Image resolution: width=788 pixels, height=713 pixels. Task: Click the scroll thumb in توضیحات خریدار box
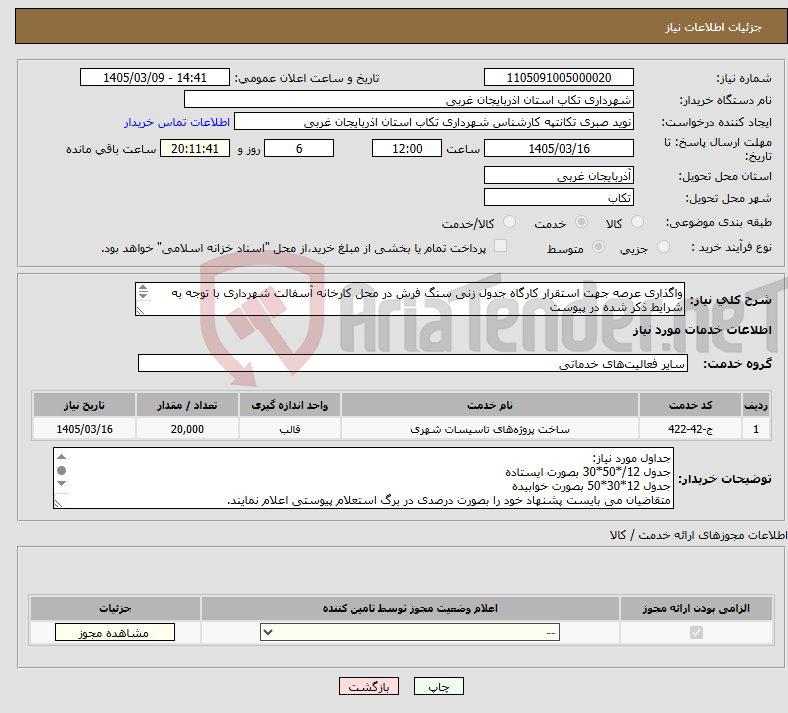pyautogui.click(x=61, y=470)
